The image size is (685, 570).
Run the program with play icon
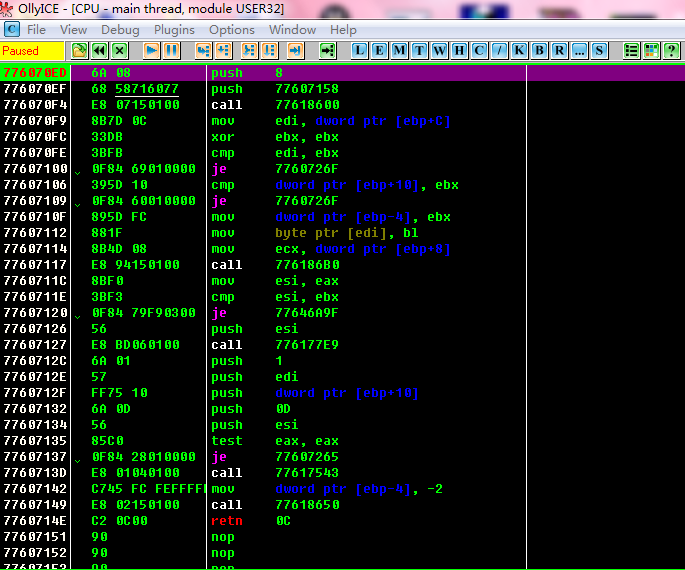pos(151,51)
